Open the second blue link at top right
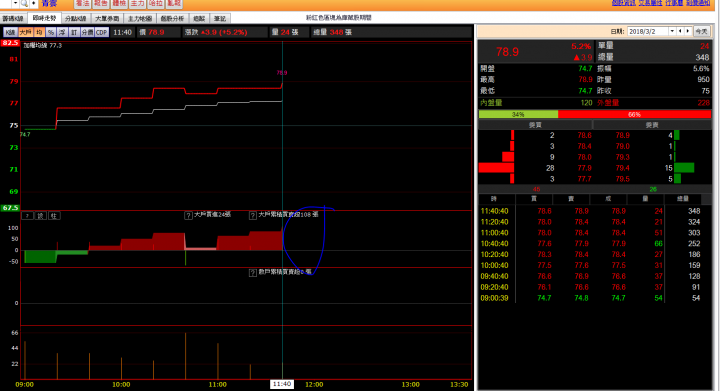 (650, 3)
